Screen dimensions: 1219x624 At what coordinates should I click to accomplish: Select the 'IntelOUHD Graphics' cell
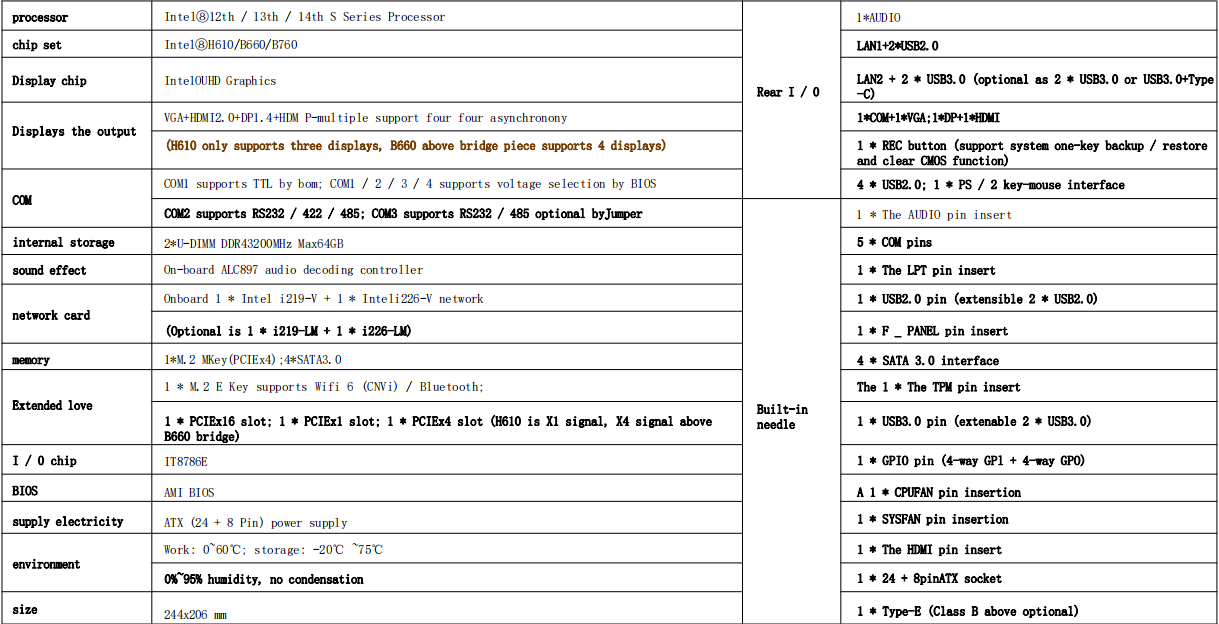(x=220, y=81)
